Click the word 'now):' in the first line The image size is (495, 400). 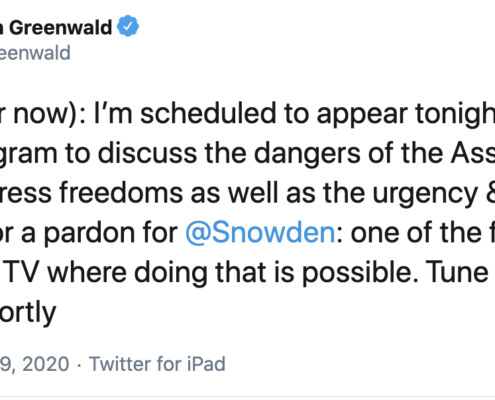click(49, 115)
